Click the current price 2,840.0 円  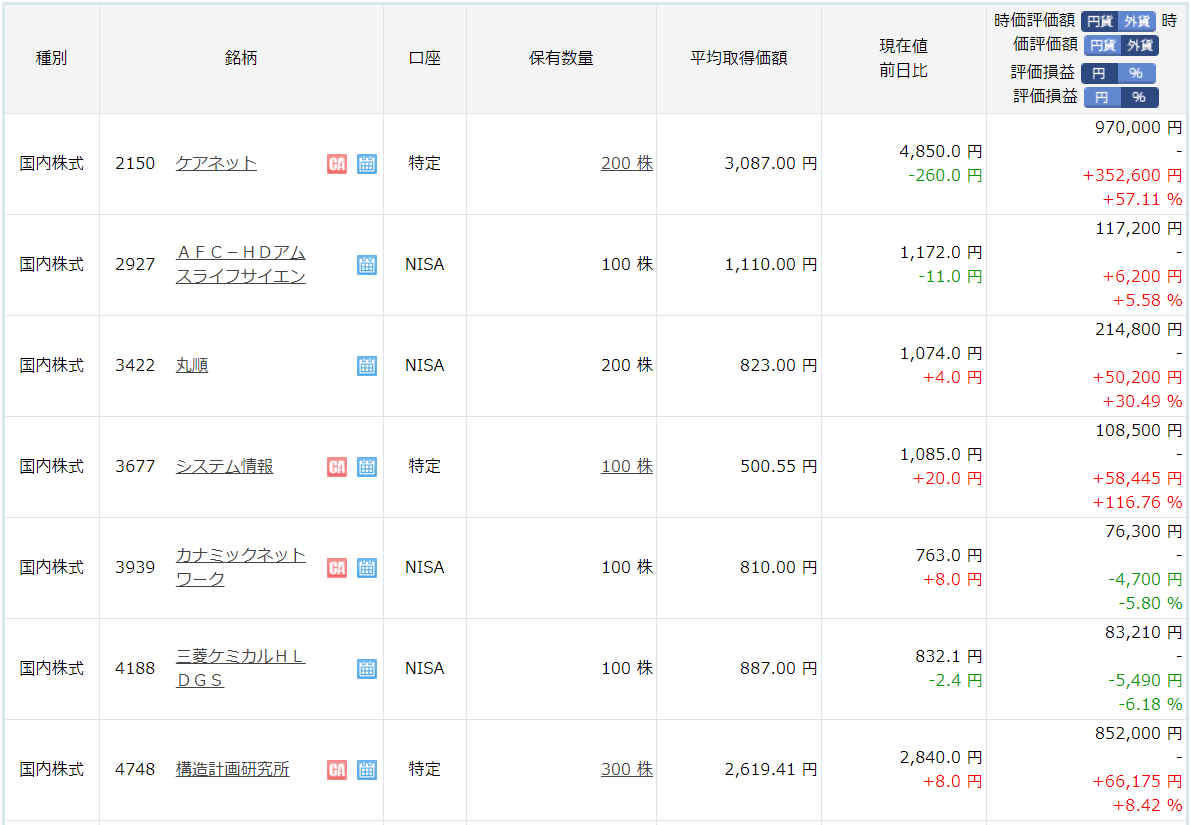pyautogui.click(x=940, y=757)
